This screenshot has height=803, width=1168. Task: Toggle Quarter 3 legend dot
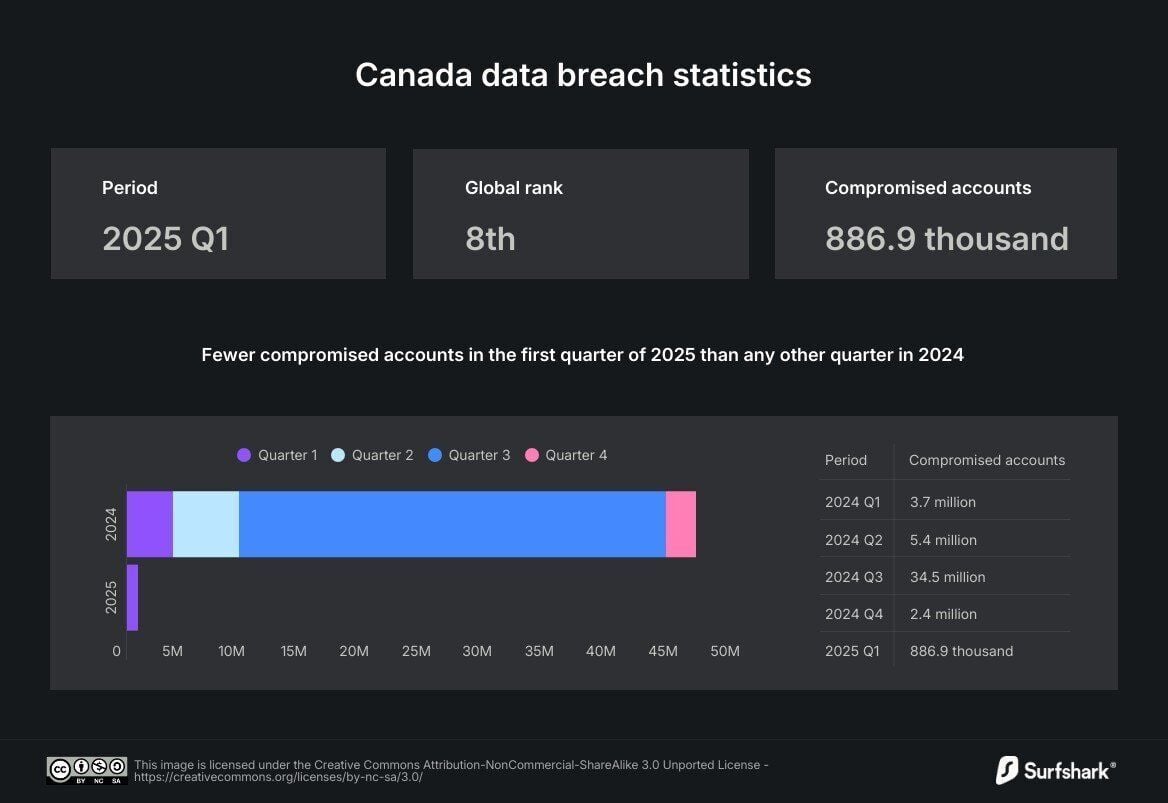435,456
